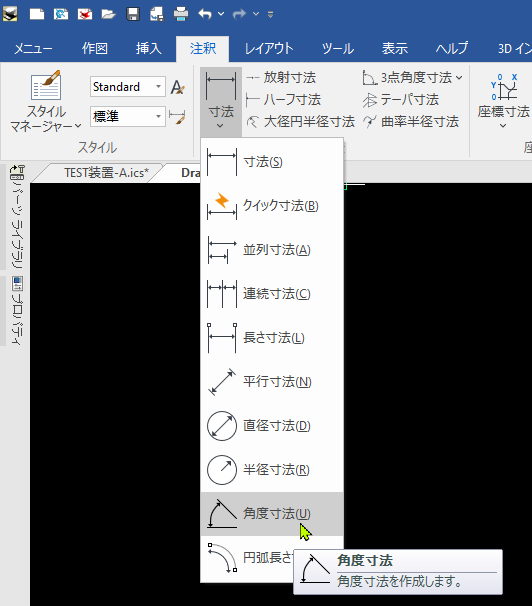Screen dimensions: 532x606
Task: Click the dimension style brush icon
Action: coord(178,117)
